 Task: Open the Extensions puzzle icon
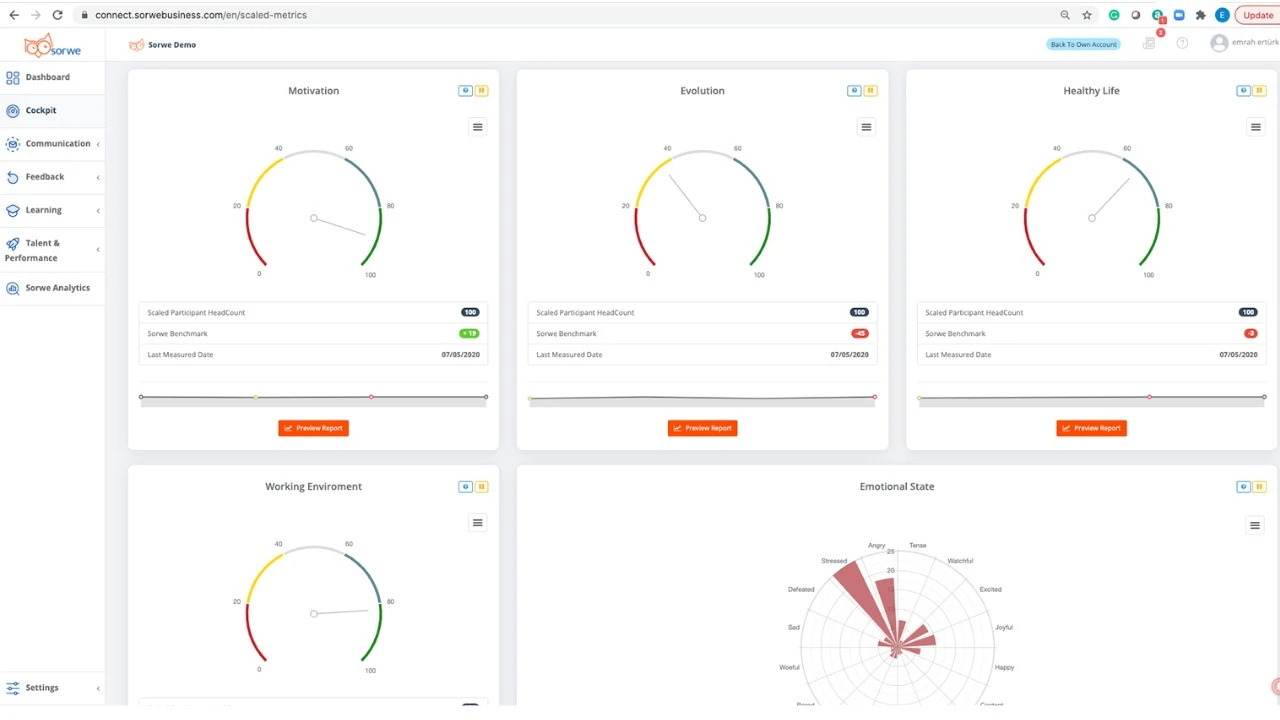tap(1201, 15)
